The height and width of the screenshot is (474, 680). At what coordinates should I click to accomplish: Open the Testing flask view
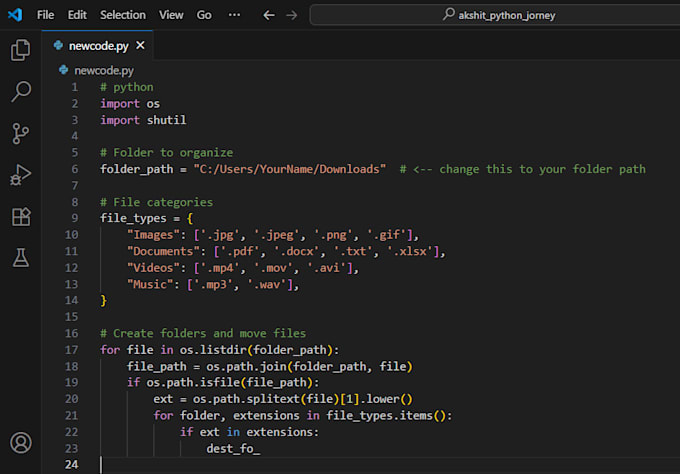[20, 258]
